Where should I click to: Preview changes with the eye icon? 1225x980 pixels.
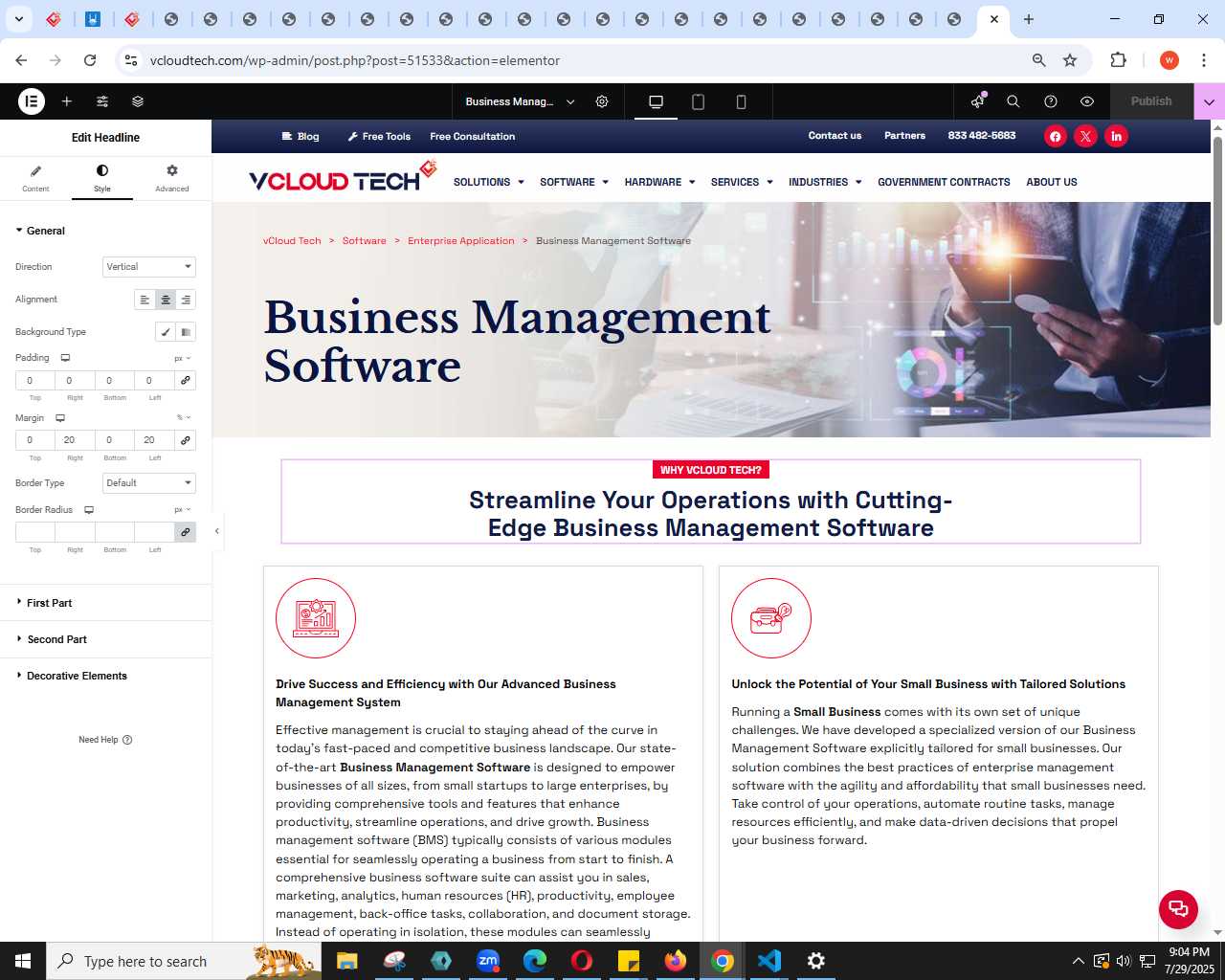coord(1087,101)
